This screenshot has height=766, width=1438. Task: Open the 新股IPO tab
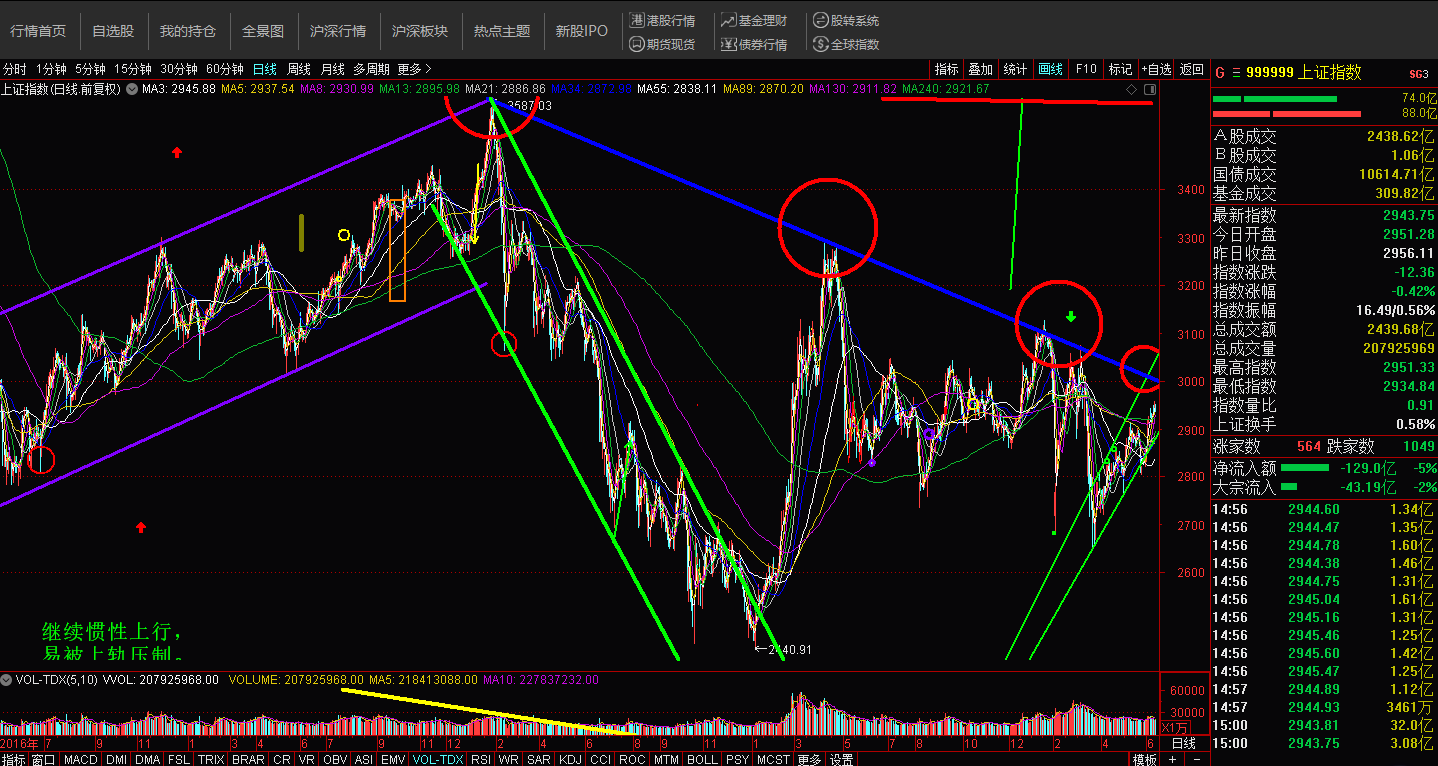click(x=582, y=31)
